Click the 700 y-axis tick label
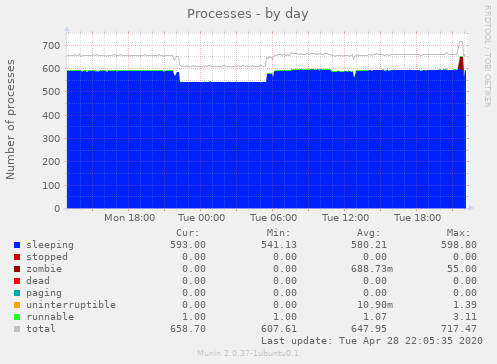Viewport: 497px width, 364px height. 51,46
